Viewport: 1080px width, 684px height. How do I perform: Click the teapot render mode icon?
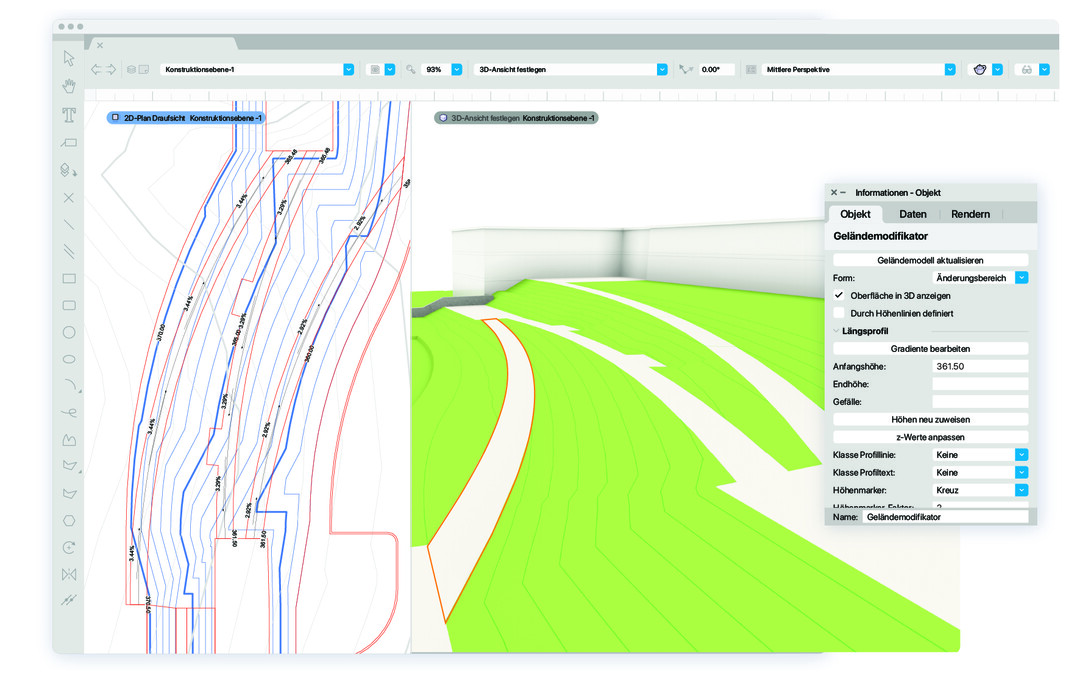(x=980, y=70)
